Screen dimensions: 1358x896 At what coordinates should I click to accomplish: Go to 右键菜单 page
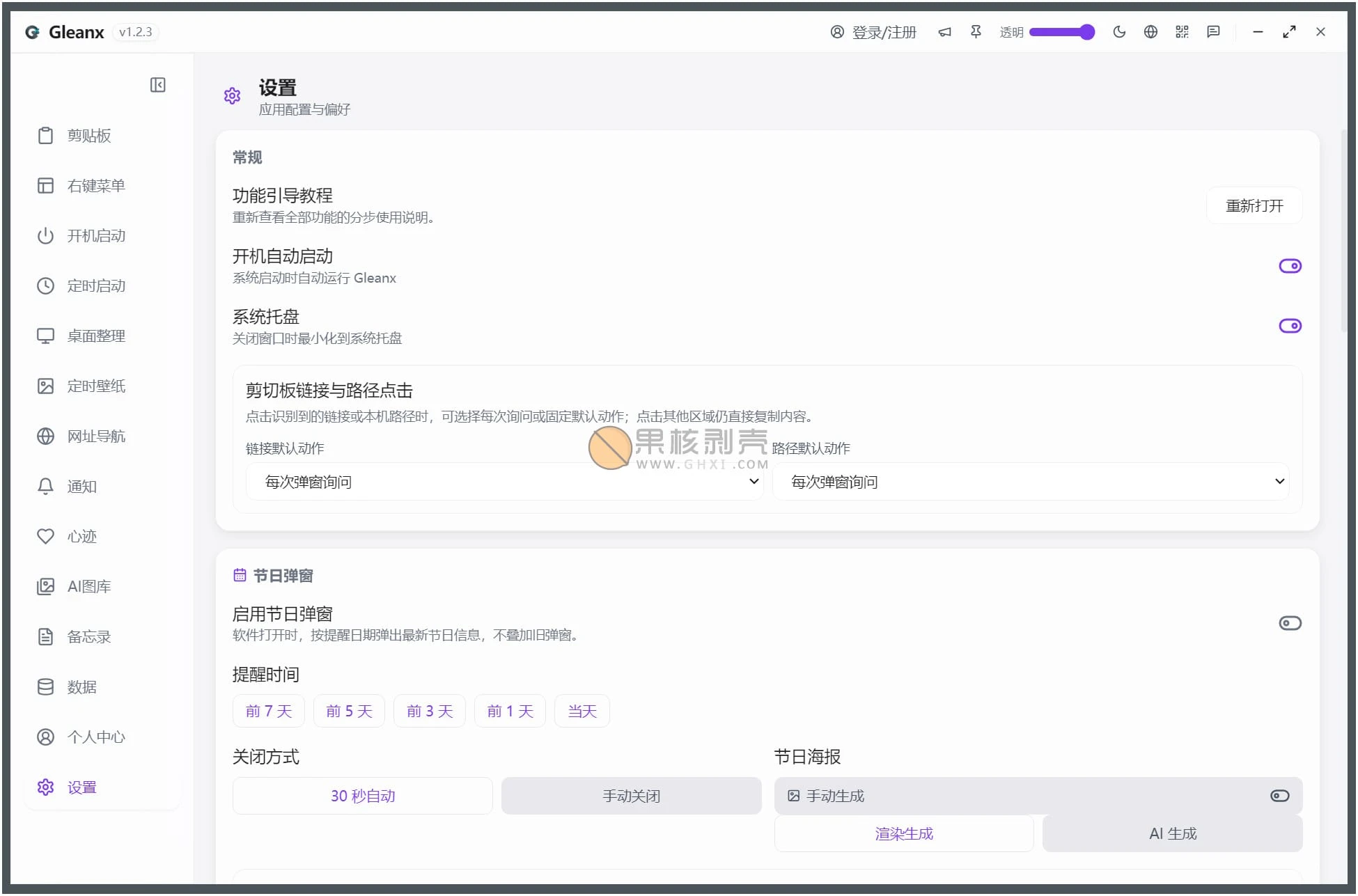tap(103, 186)
